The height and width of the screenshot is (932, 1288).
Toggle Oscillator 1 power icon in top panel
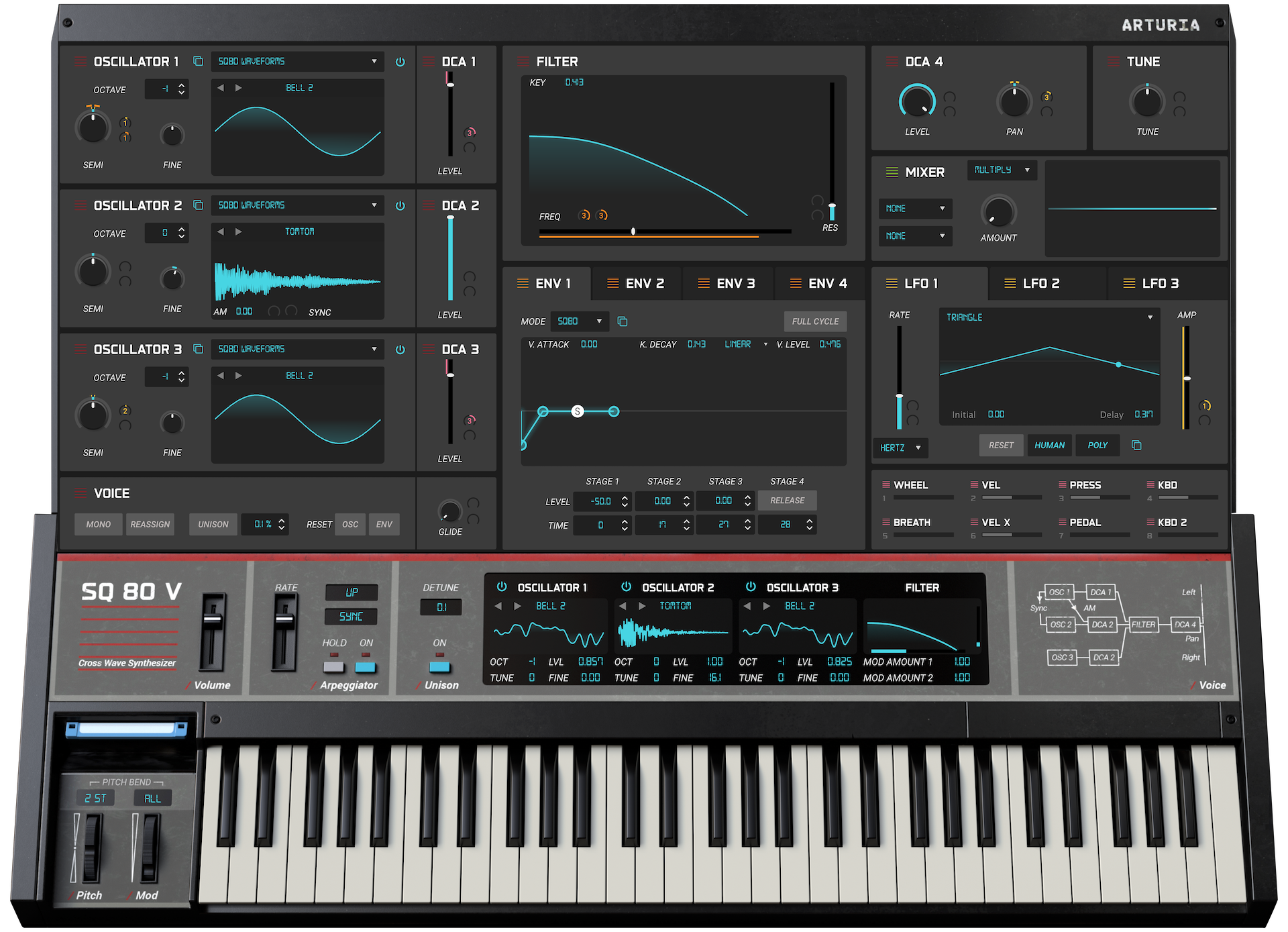[x=400, y=62]
